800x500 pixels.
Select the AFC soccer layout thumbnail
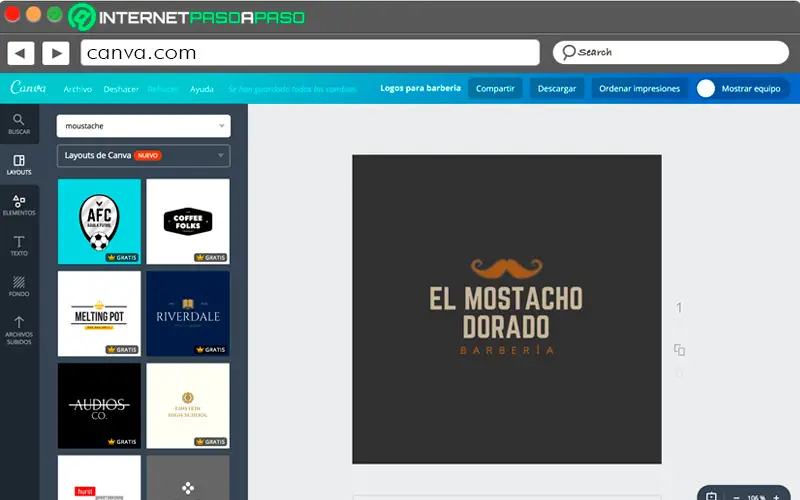[99, 221]
